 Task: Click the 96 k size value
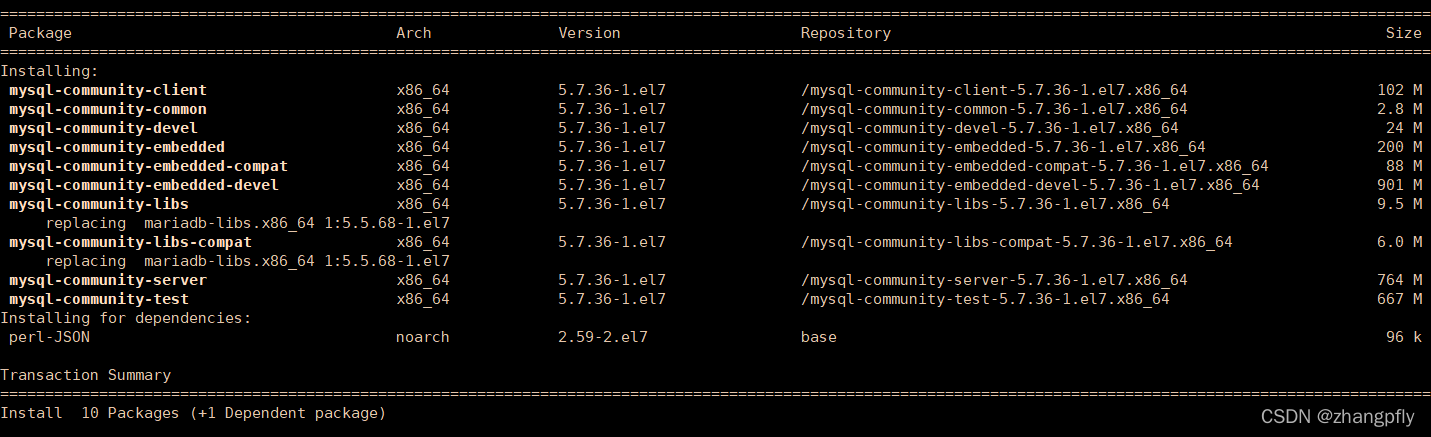click(1403, 337)
